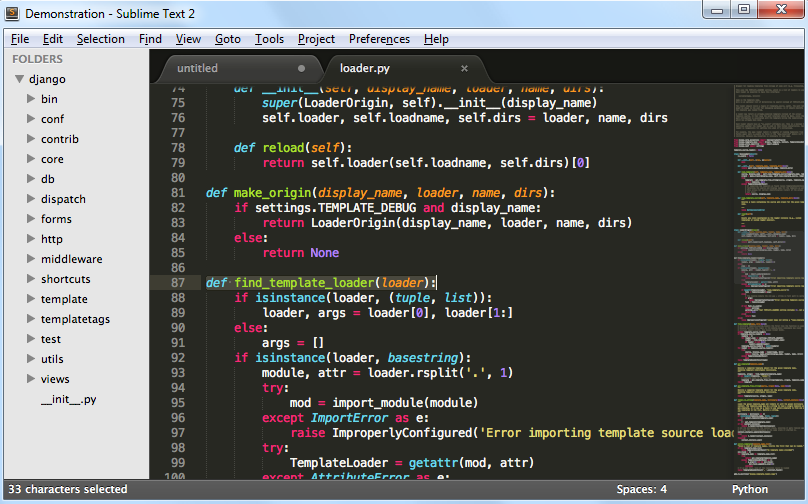
Task: Expand the contrib folder arrow
Action: 31,139
